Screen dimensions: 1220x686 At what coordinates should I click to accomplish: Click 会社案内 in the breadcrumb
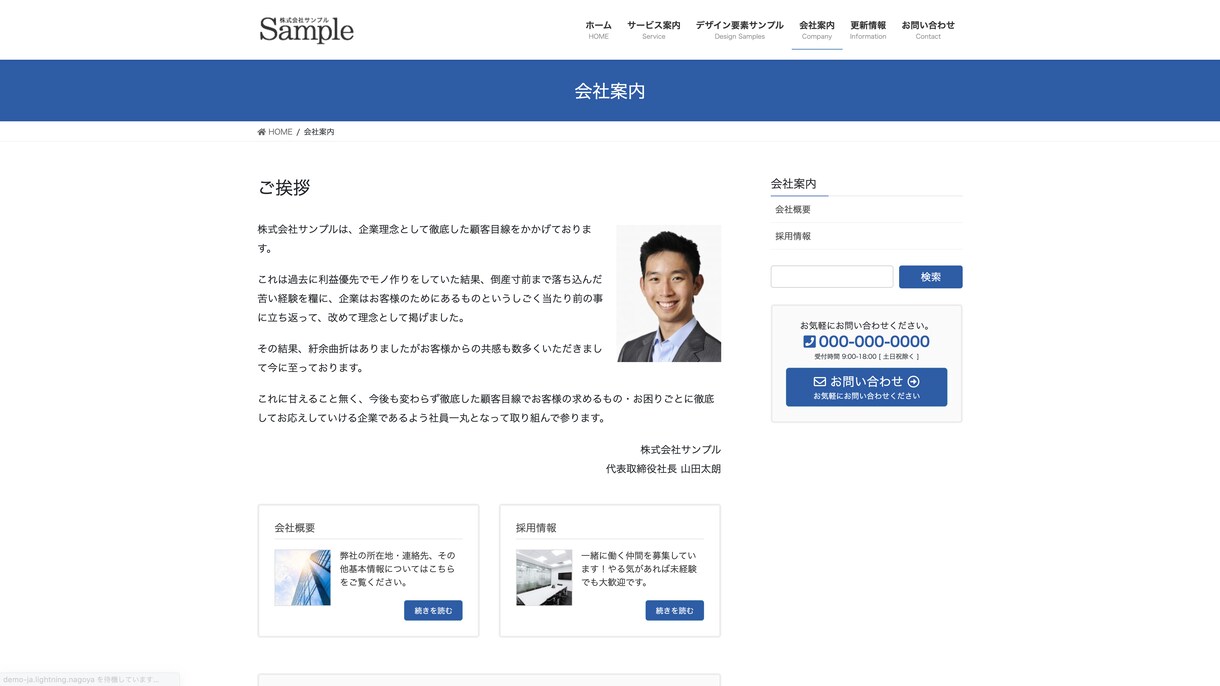[319, 132]
